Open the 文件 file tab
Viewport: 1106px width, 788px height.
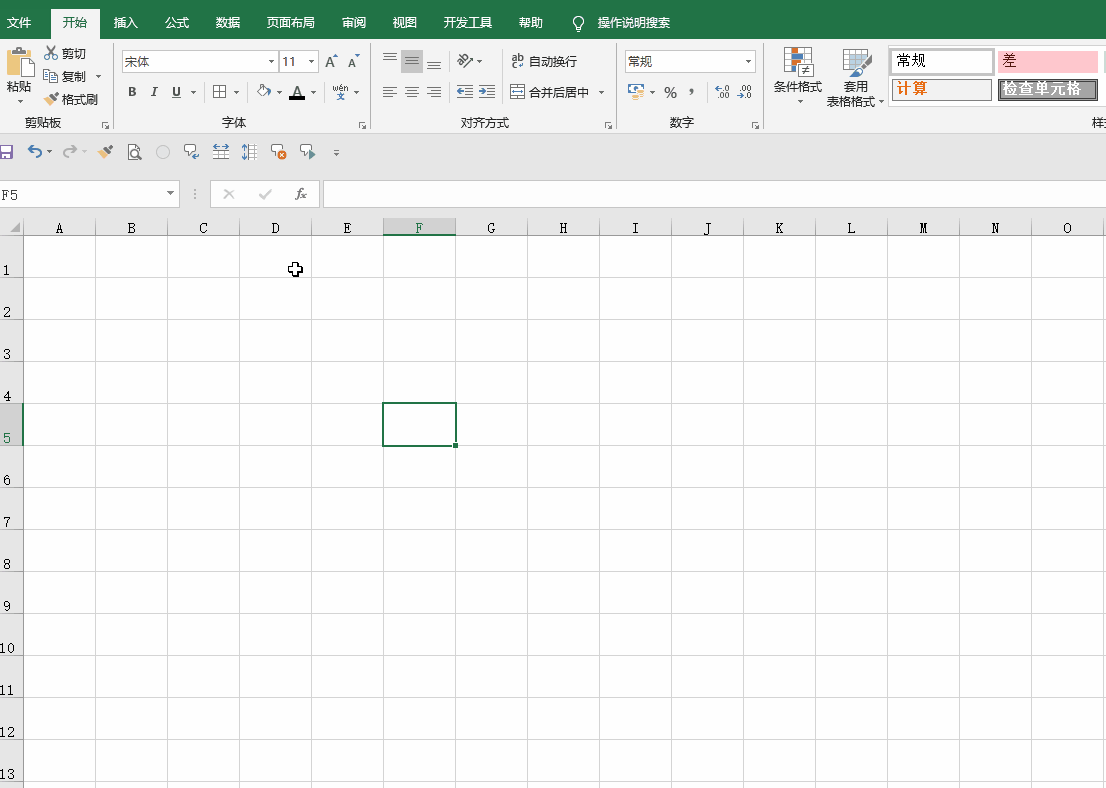[19, 23]
